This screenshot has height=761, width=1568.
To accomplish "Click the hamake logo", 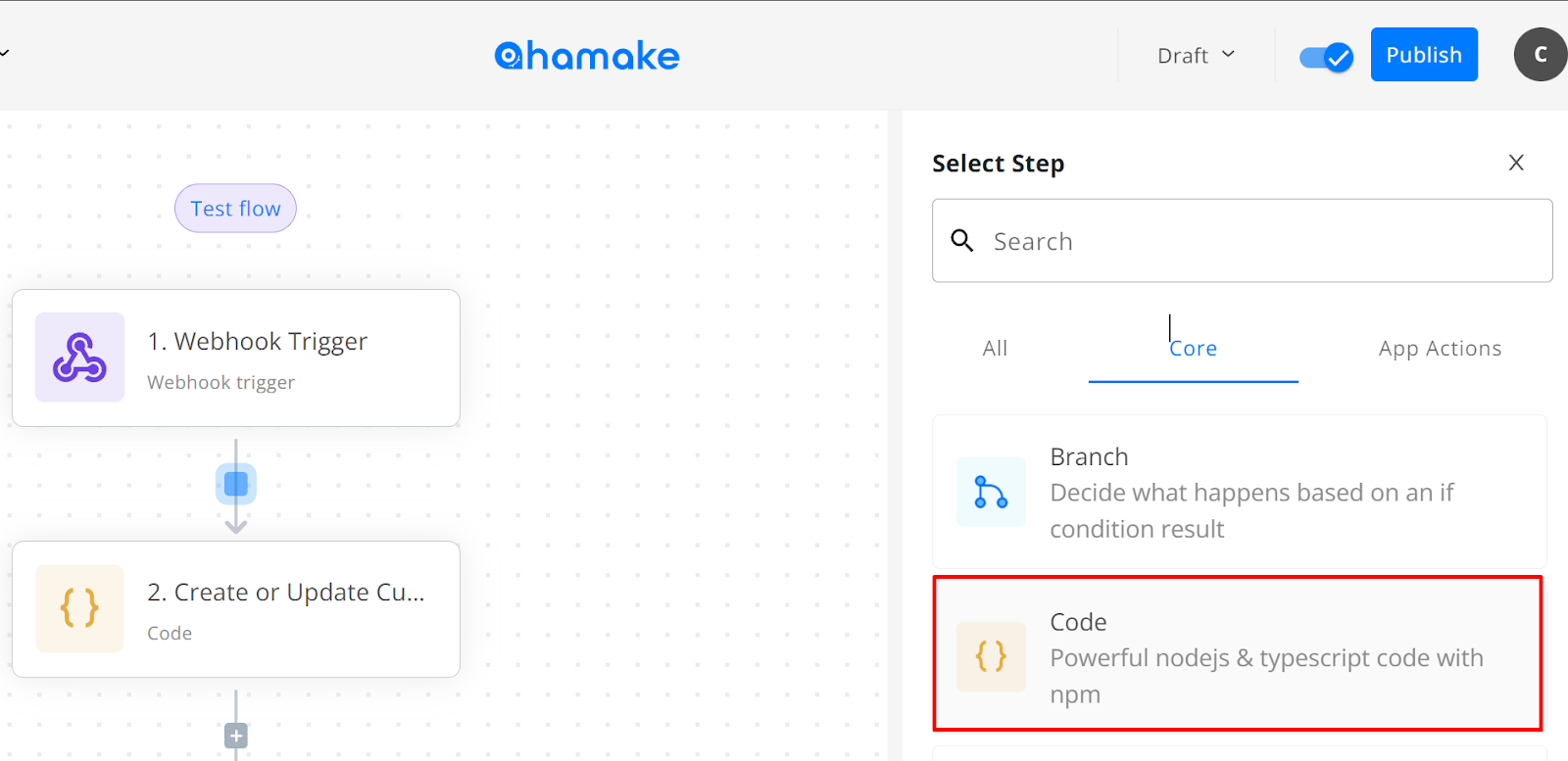I will [587, 56].
